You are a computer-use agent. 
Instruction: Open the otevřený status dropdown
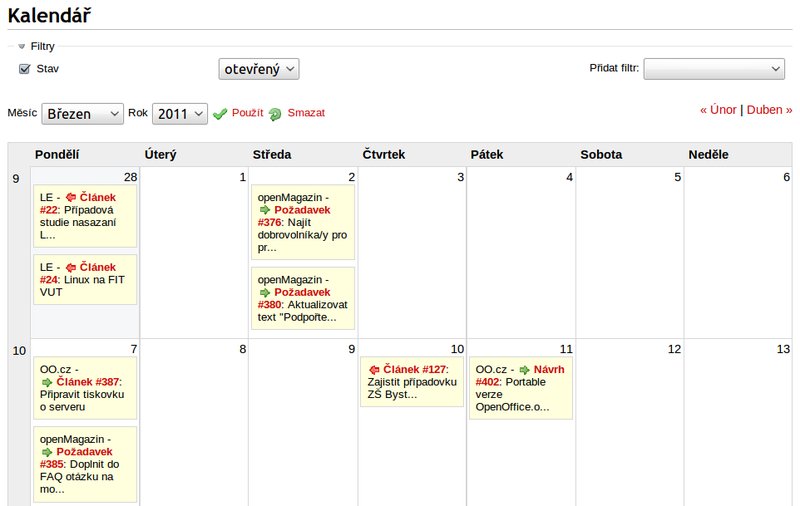pos(259,69)
